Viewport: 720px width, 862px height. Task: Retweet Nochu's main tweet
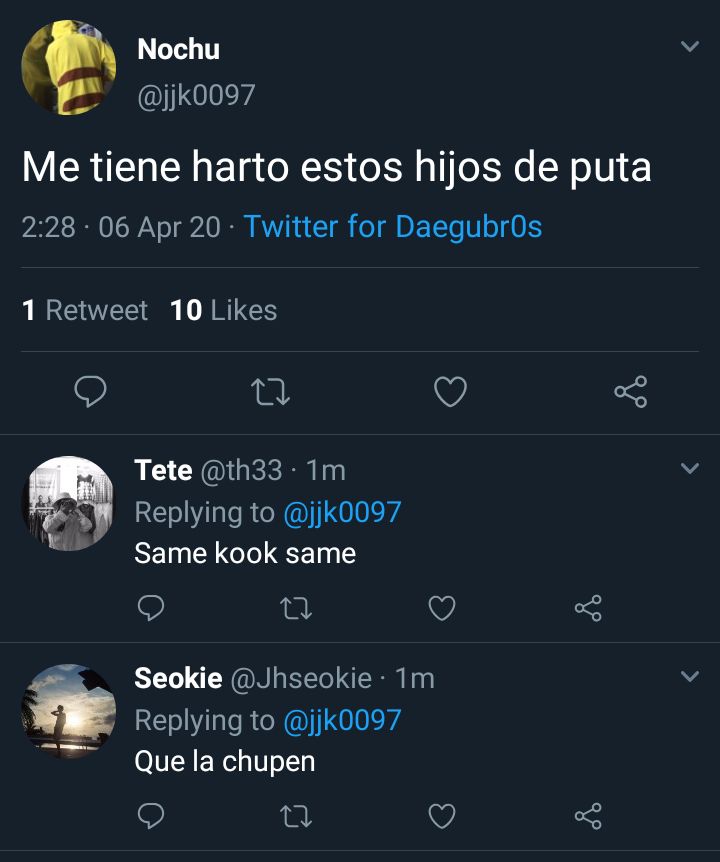coord(270,392)
